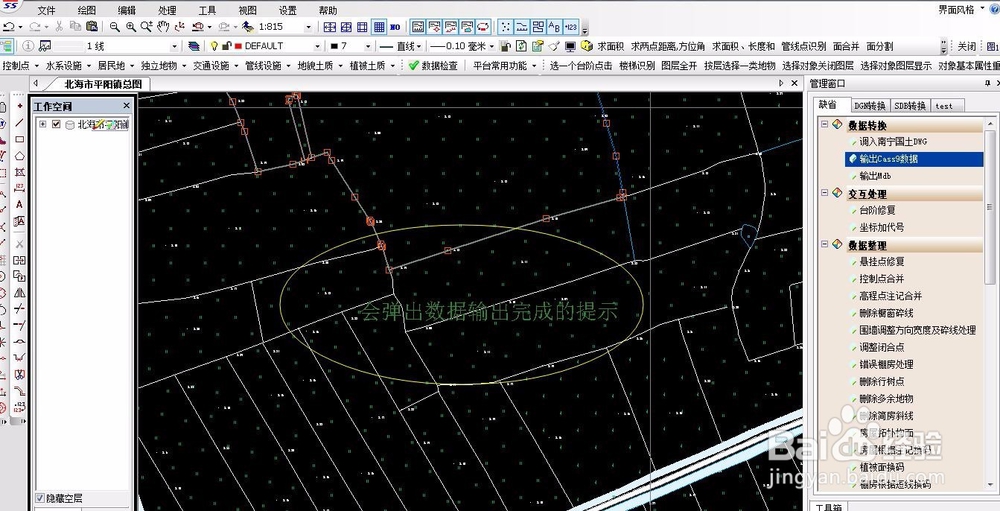The image size is (1000, 511).
Task: Collapse the 数据转换 group
Action: click(824, 124)
